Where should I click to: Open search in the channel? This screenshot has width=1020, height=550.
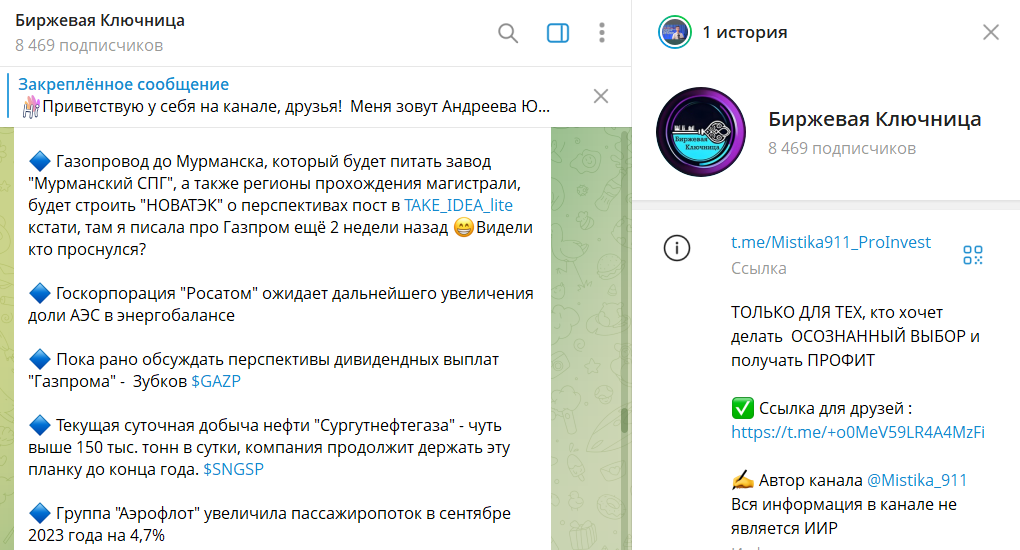pos(508,33)
